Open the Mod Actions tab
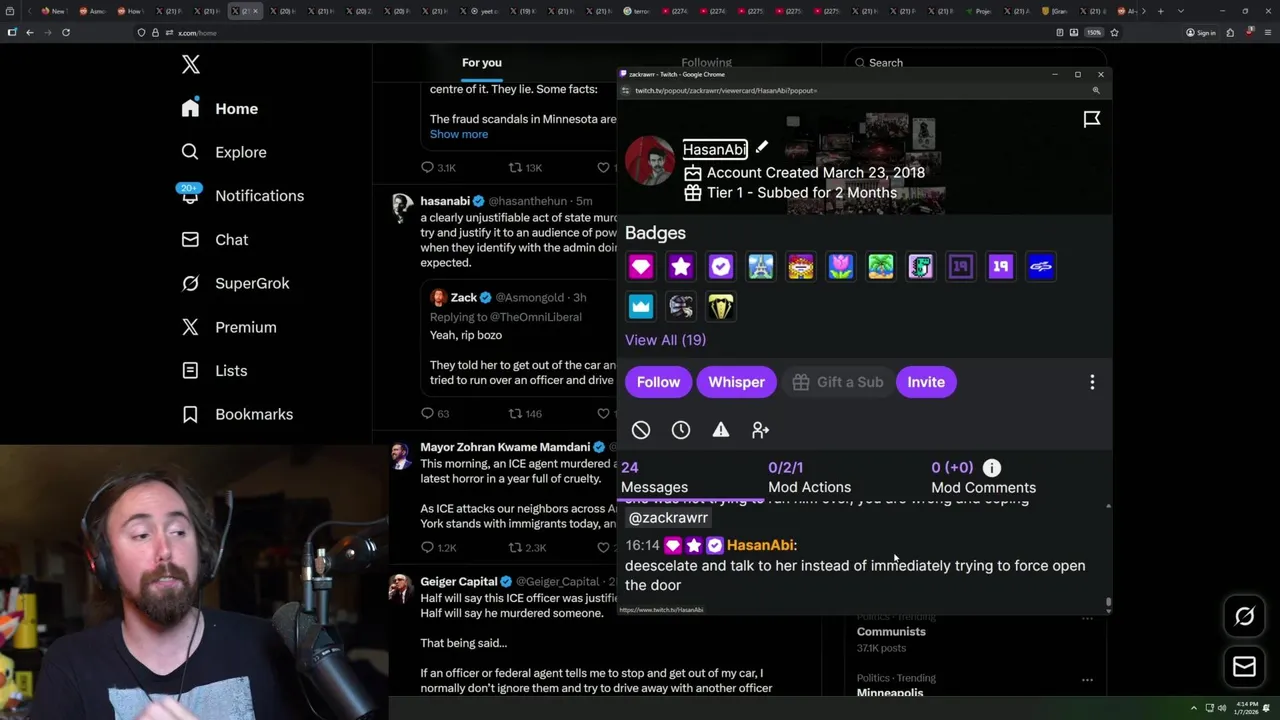Viewport: 1280px width, 720px height. click(x=809, y=478)
